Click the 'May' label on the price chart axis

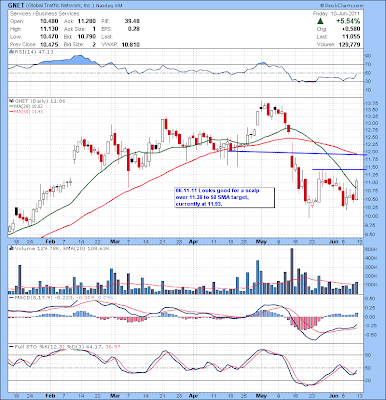tap(261, 241)
